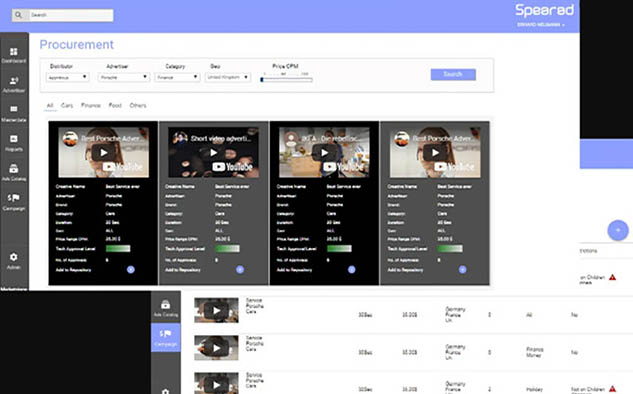Open the Geo dropdown showing United Kingdom
The width and height of the screenshot is (633, 394).
click(x=228, y=77)
